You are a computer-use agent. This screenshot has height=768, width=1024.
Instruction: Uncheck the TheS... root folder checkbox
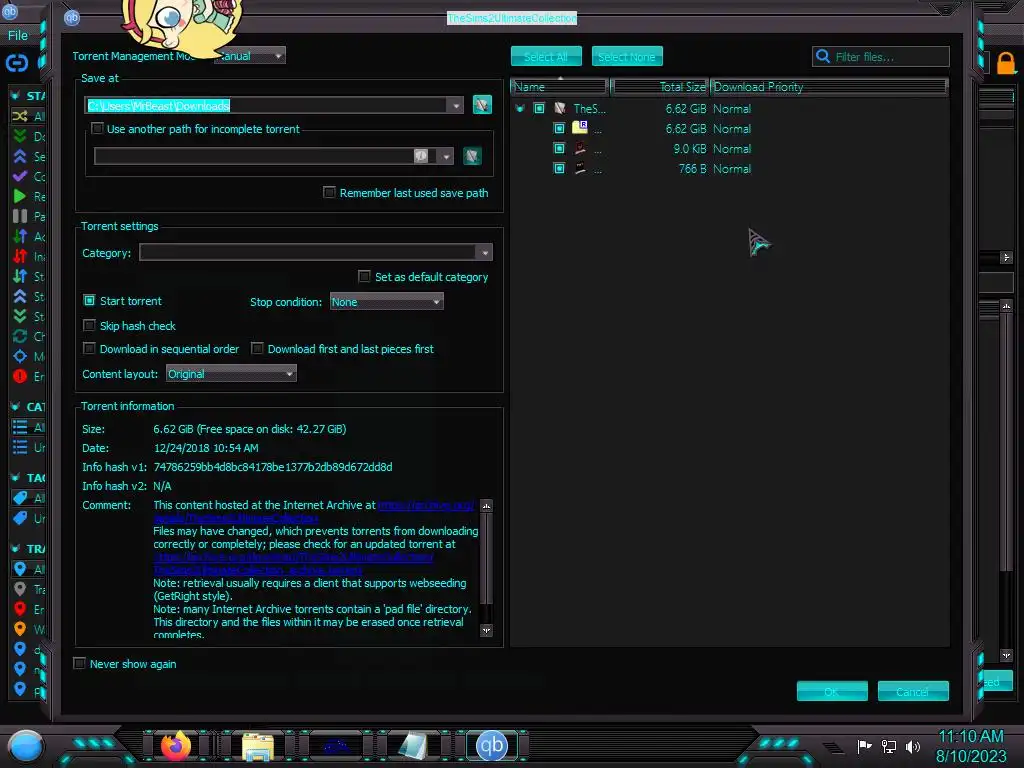(539, 108)
